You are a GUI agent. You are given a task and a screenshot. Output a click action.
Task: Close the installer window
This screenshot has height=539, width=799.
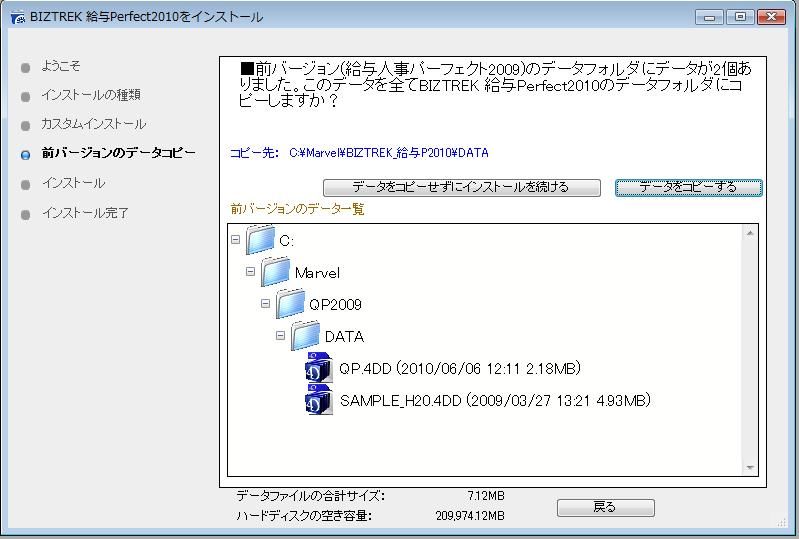click(x=771, y=17)
